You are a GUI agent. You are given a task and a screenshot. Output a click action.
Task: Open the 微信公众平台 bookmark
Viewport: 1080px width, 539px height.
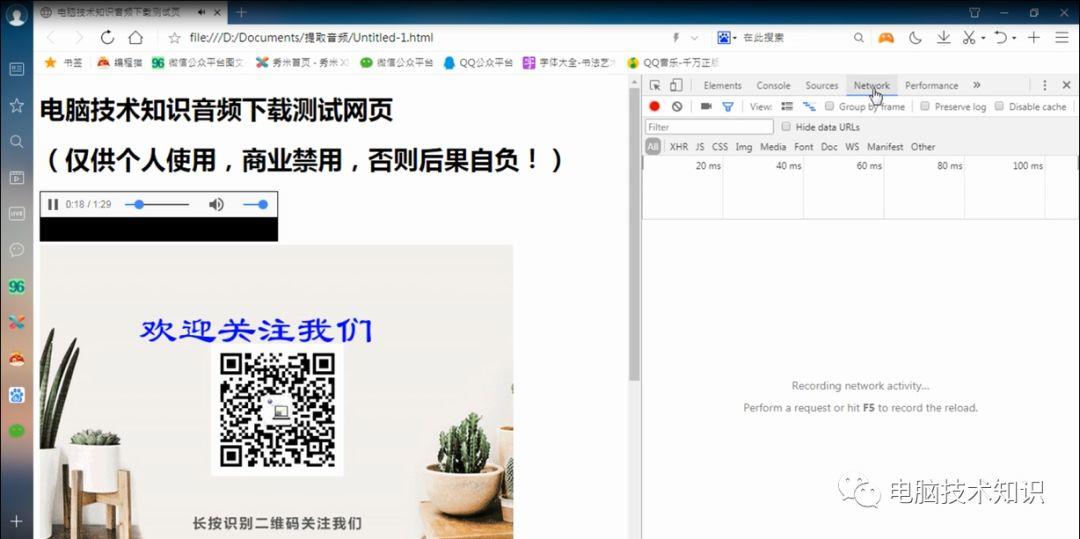[396, 63]
